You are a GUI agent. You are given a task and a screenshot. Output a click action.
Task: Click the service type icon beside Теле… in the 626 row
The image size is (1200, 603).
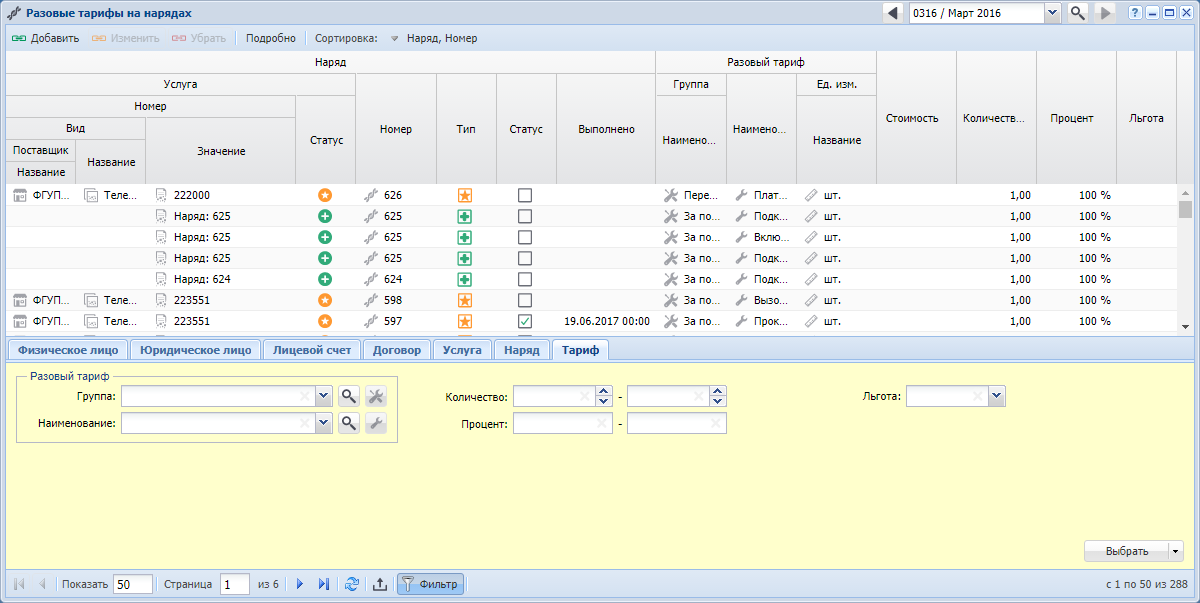click(91, 195)
